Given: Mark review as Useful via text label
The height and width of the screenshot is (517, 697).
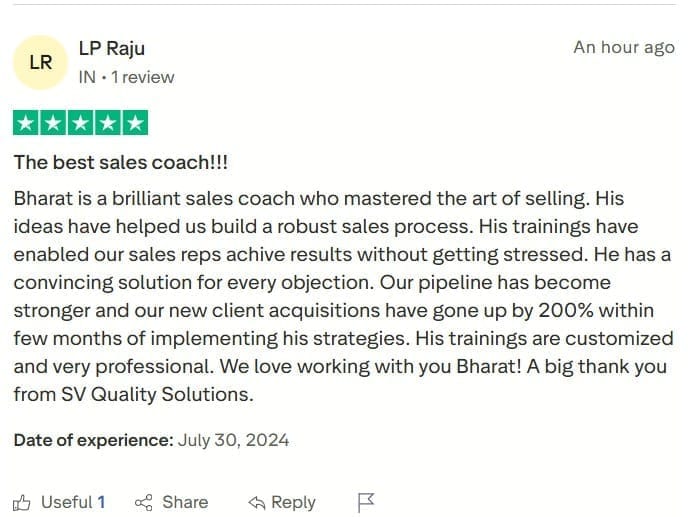Looking at the screenshot, I should click(x=67, y=502).
